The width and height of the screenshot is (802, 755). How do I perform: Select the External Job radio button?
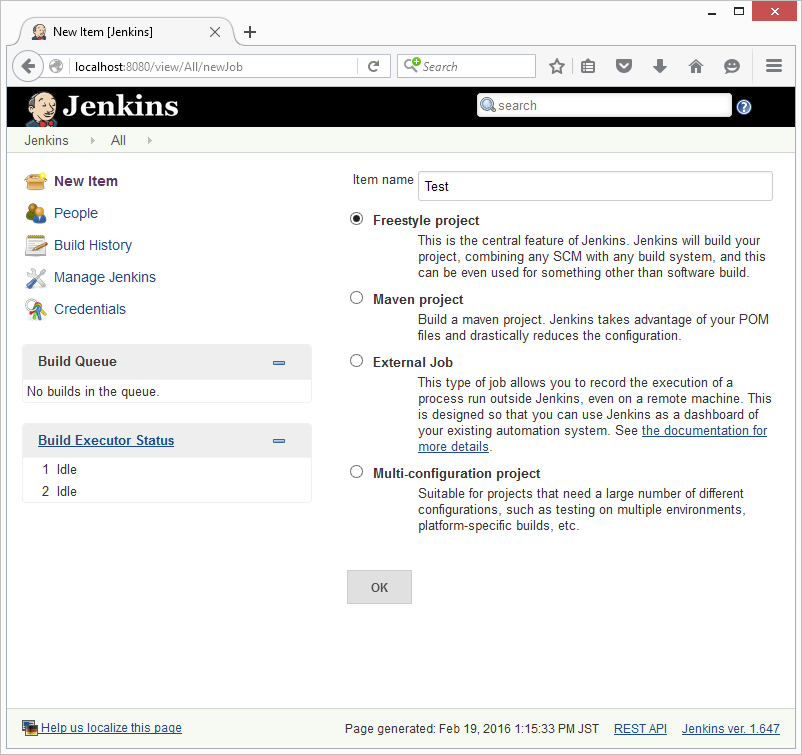pyautogui.click(x=357, y=361)
